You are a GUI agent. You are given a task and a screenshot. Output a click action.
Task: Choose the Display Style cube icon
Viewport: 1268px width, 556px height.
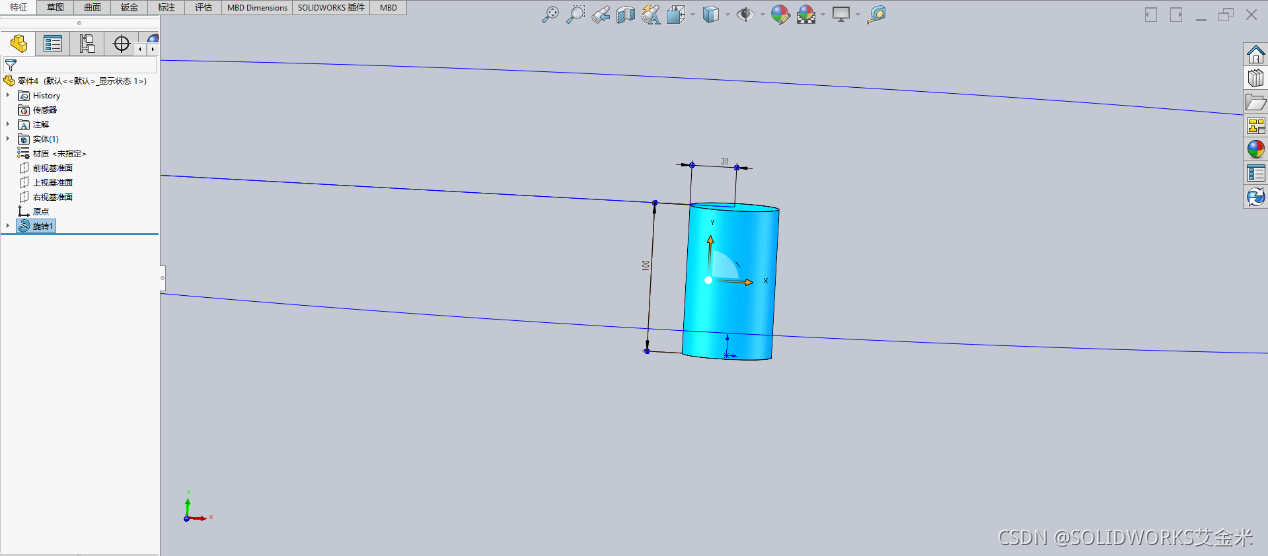pos(710,15)
